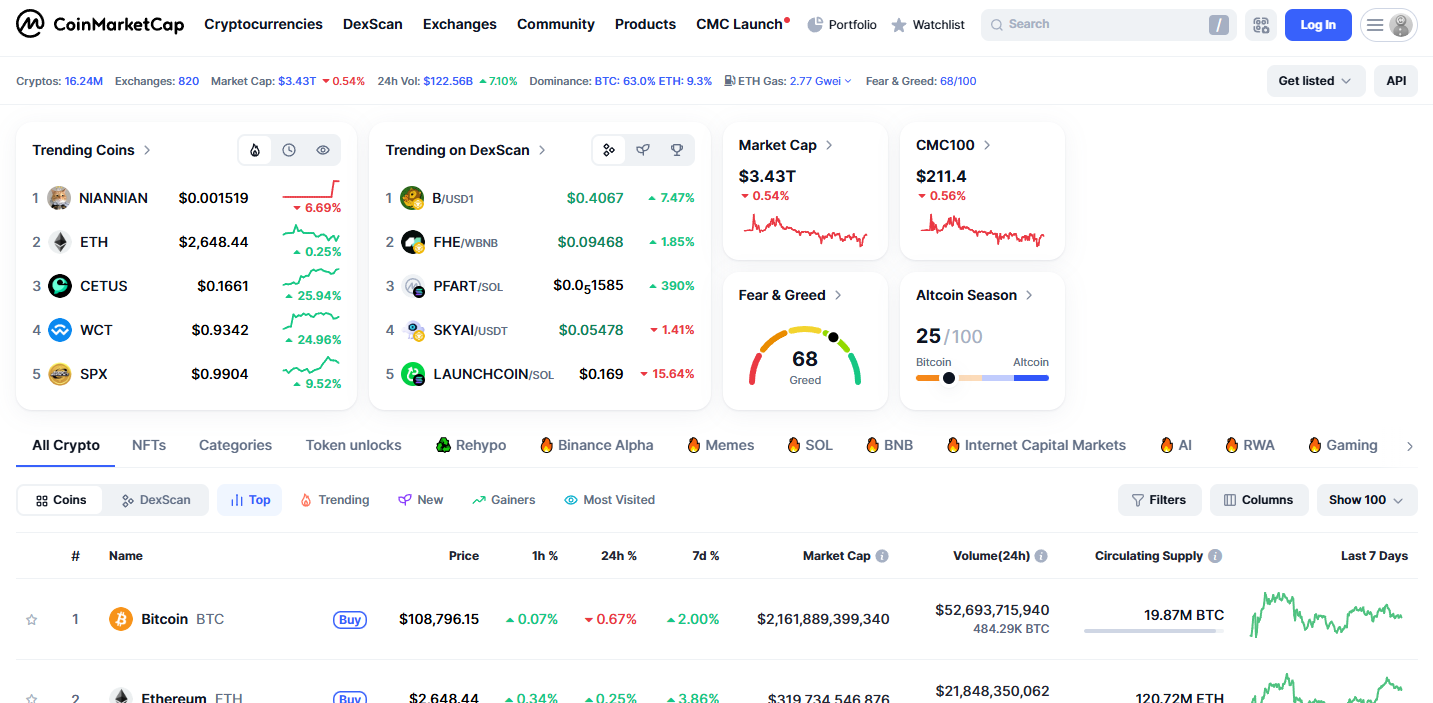Click the FHE/WBNB token icon
This screenshot has width=1433, height=703.
[413, 242]
